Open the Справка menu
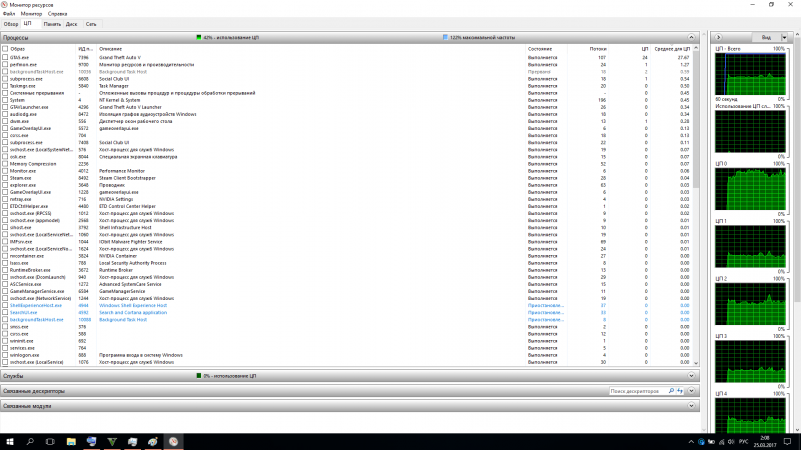The image size is (801, 450). point(57,14)
